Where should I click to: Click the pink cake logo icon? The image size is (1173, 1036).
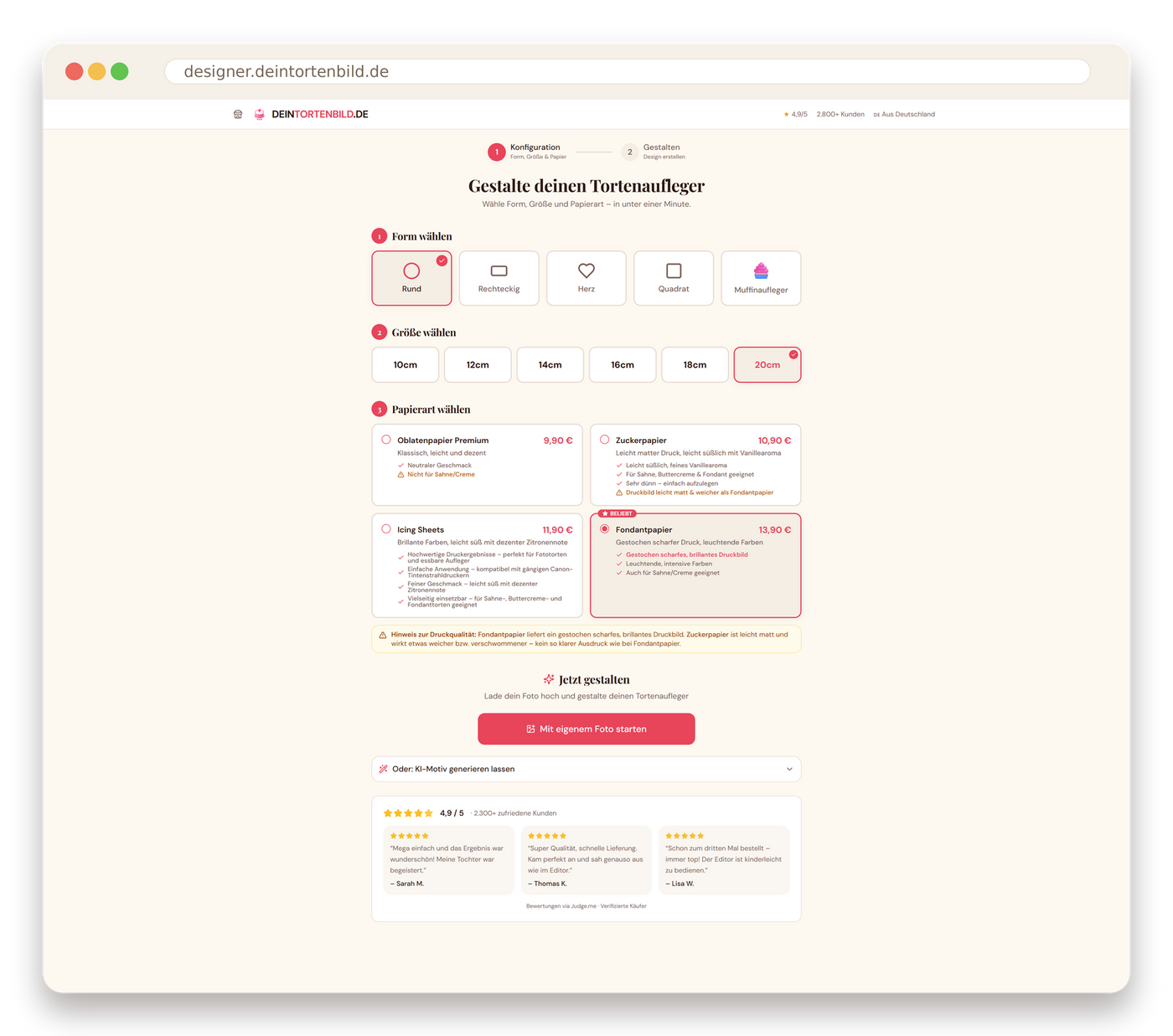click(x=260, y=114)
